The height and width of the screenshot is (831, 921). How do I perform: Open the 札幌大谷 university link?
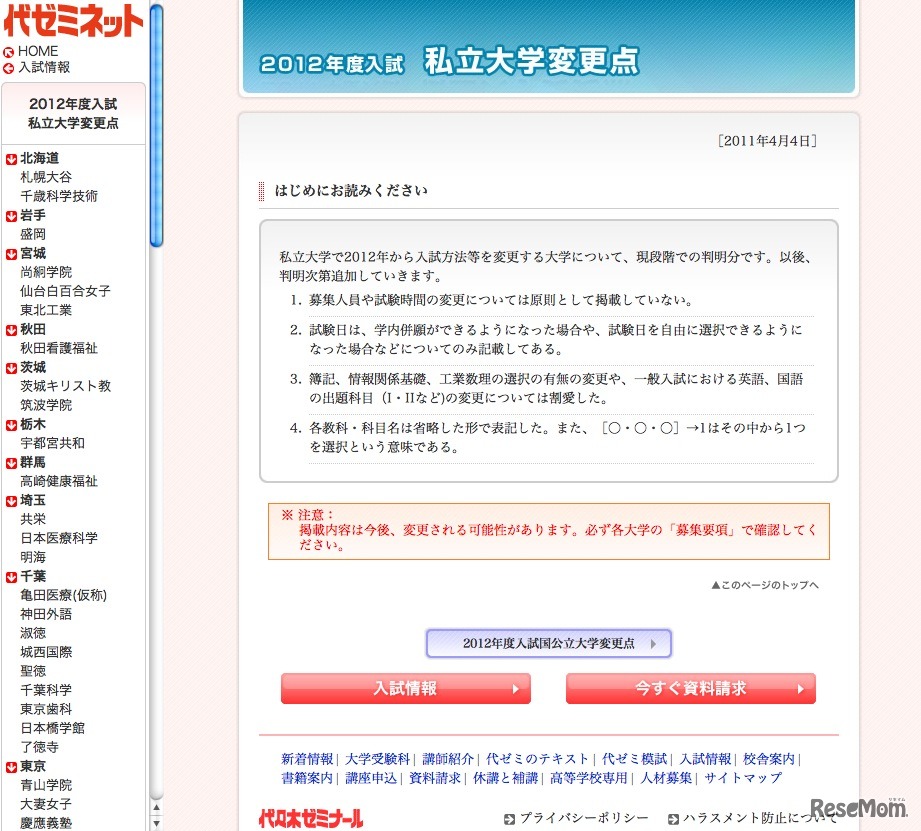(x=45, y=176)
